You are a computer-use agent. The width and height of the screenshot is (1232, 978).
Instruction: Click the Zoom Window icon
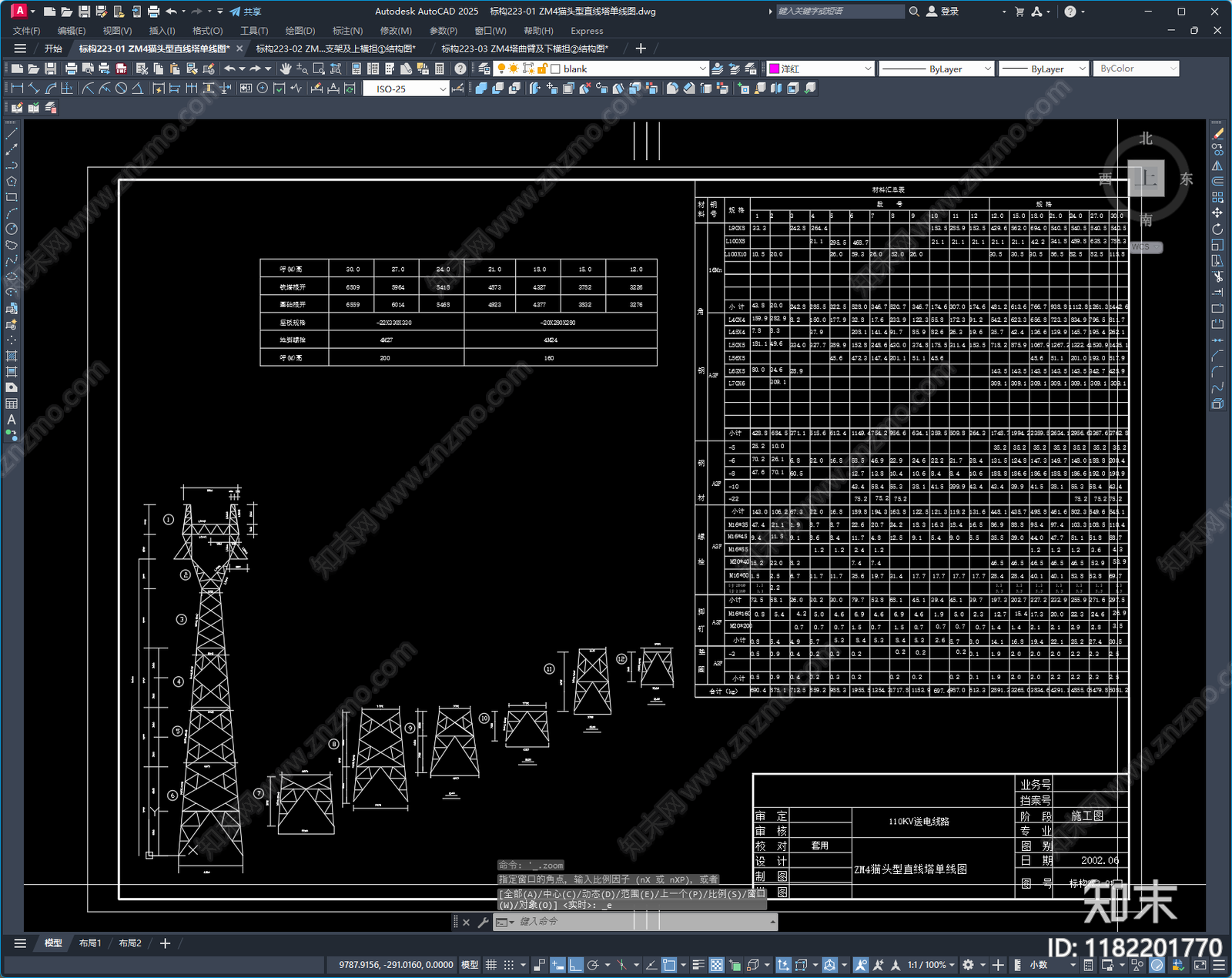pos(319,69)
